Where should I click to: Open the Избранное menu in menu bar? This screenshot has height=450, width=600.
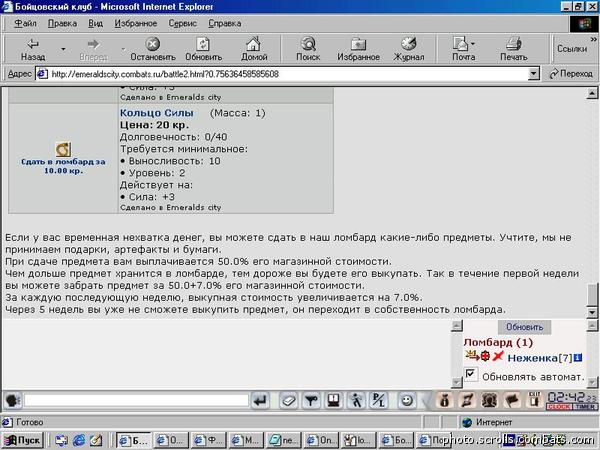[136, 23]
